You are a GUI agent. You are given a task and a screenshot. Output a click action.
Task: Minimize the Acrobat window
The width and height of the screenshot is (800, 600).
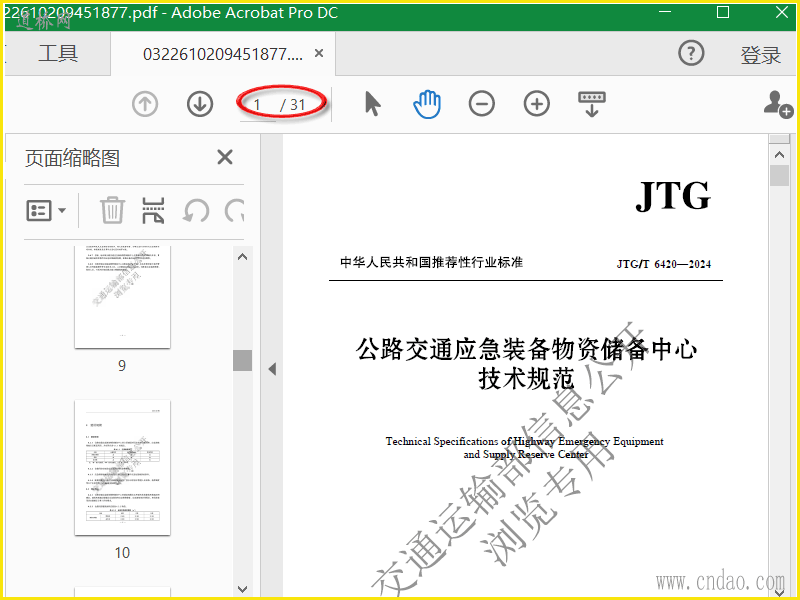tap(665, 12)
